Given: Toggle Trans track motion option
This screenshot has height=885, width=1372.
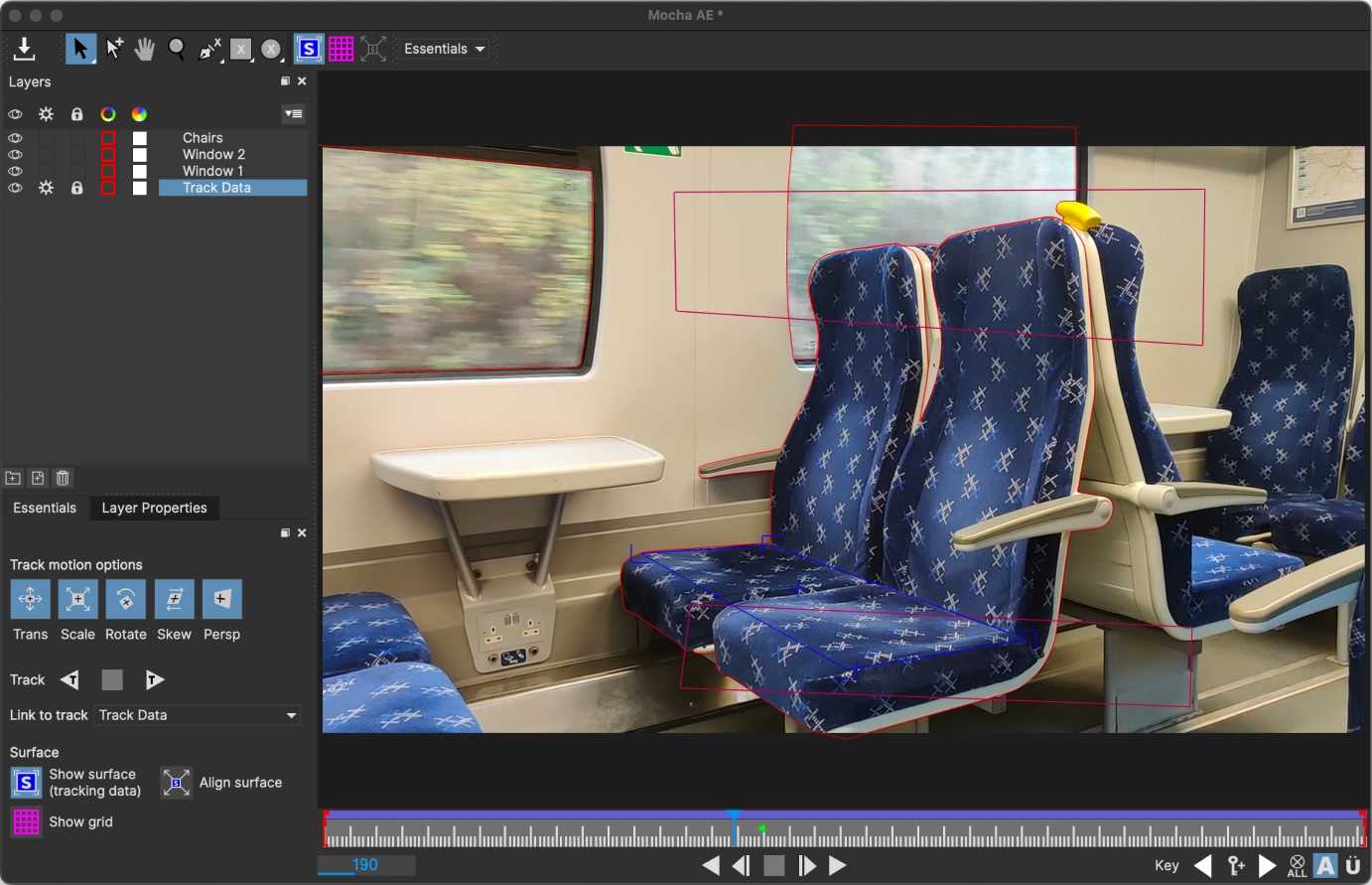Looking at the screenshot, I should tap(30, 599).
